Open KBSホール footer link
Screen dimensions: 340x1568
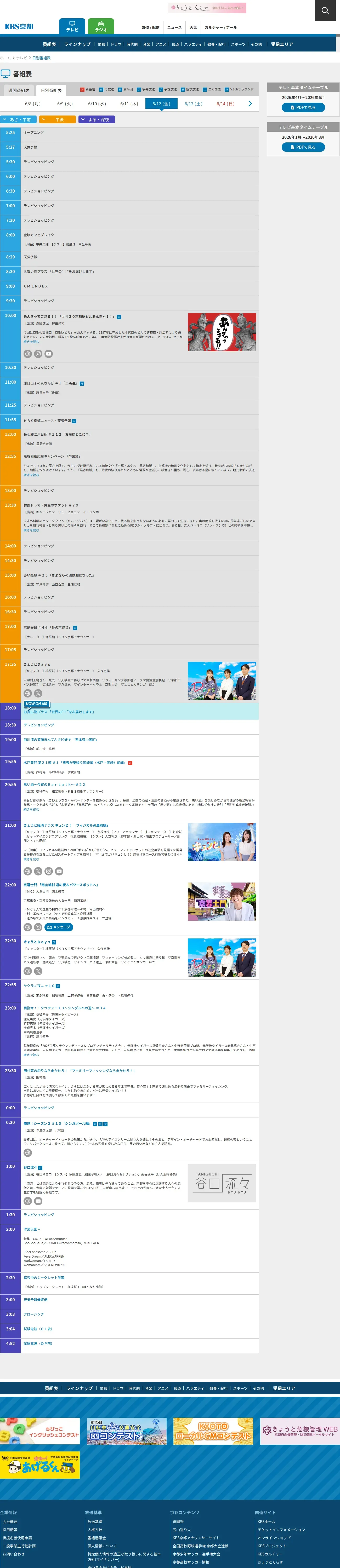266,1522
